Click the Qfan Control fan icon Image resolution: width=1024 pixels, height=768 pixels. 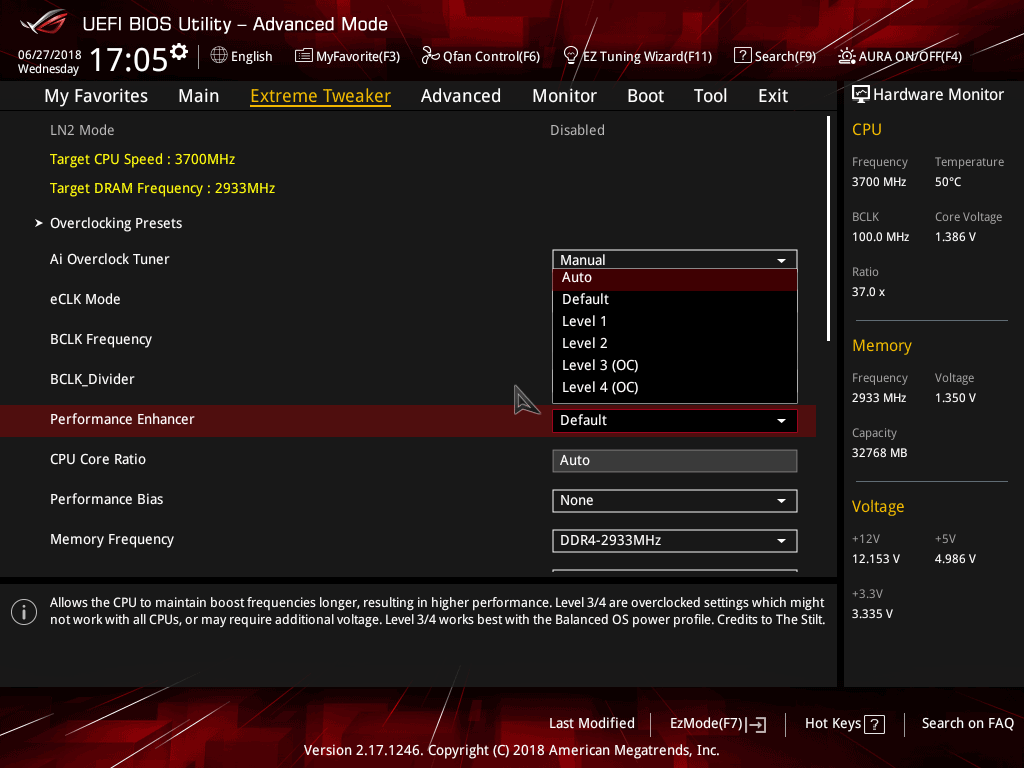(x=430, y=56)
